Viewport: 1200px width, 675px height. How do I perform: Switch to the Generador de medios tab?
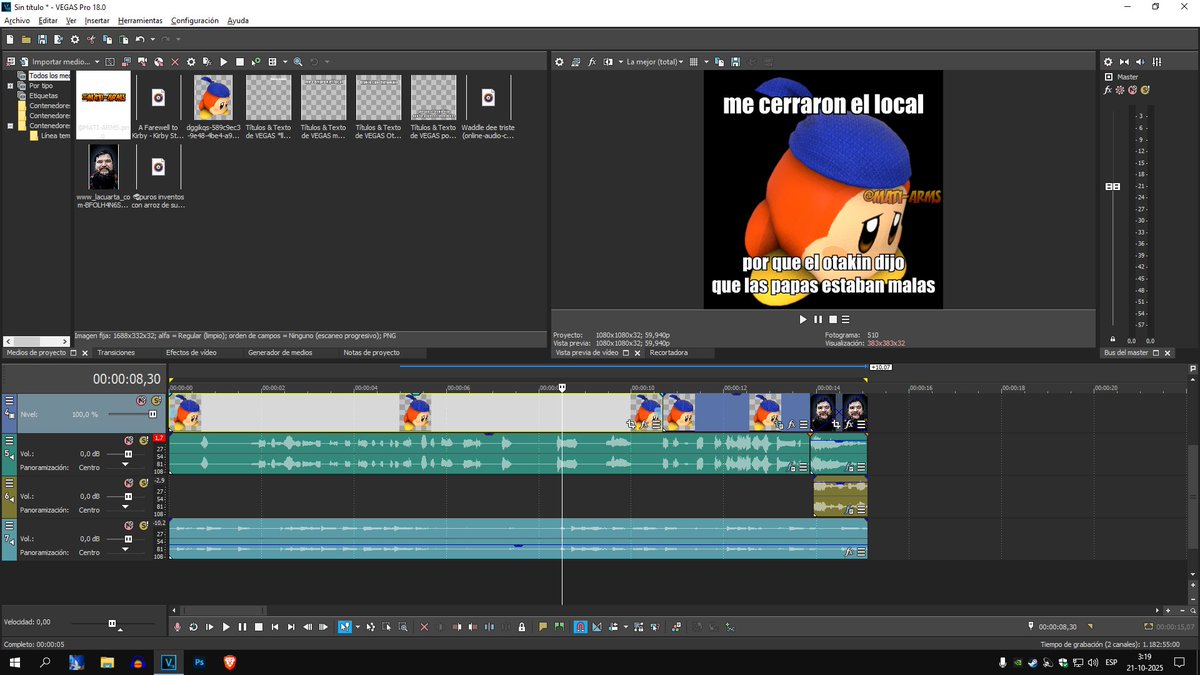point(280,353)
